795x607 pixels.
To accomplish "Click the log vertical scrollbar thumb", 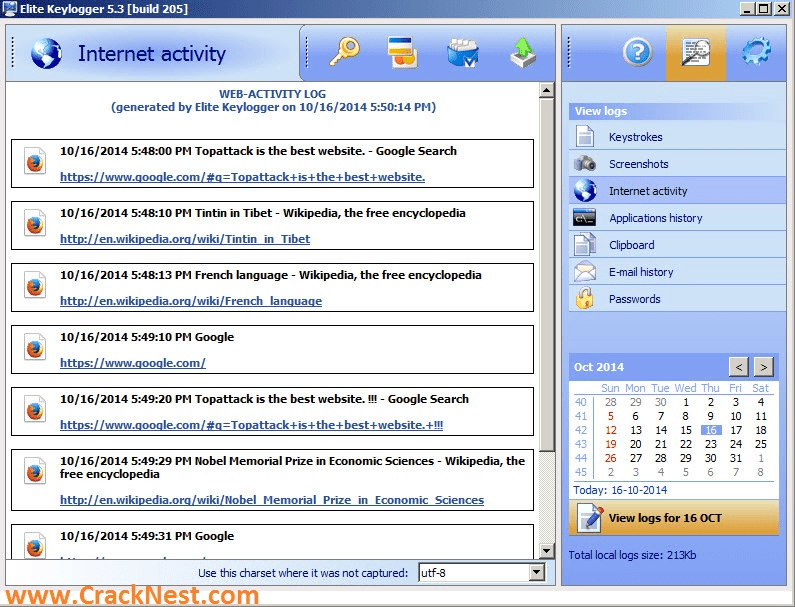I will pyautogui.click(x=547, y=274).
